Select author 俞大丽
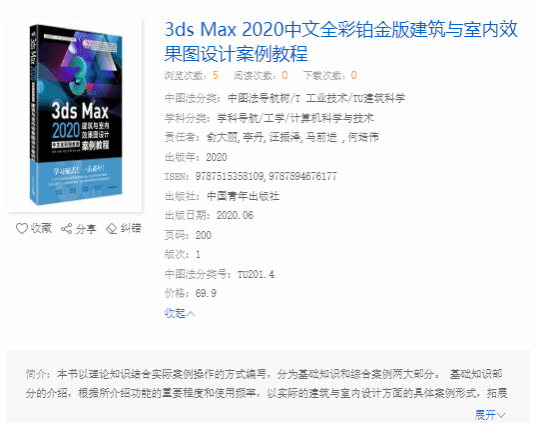This screenshot has width=538, height=423. point(222,138)
